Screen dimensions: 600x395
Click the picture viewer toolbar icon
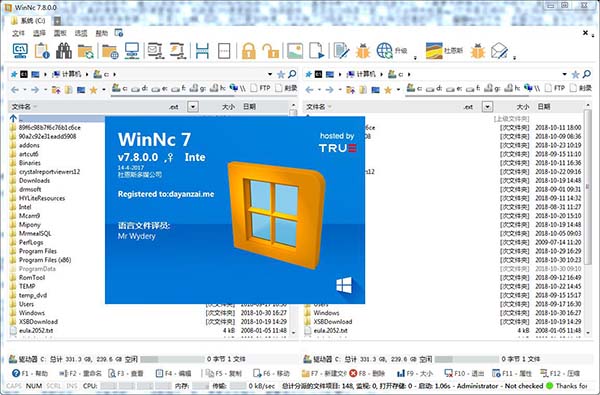click(x=295, y=51)
